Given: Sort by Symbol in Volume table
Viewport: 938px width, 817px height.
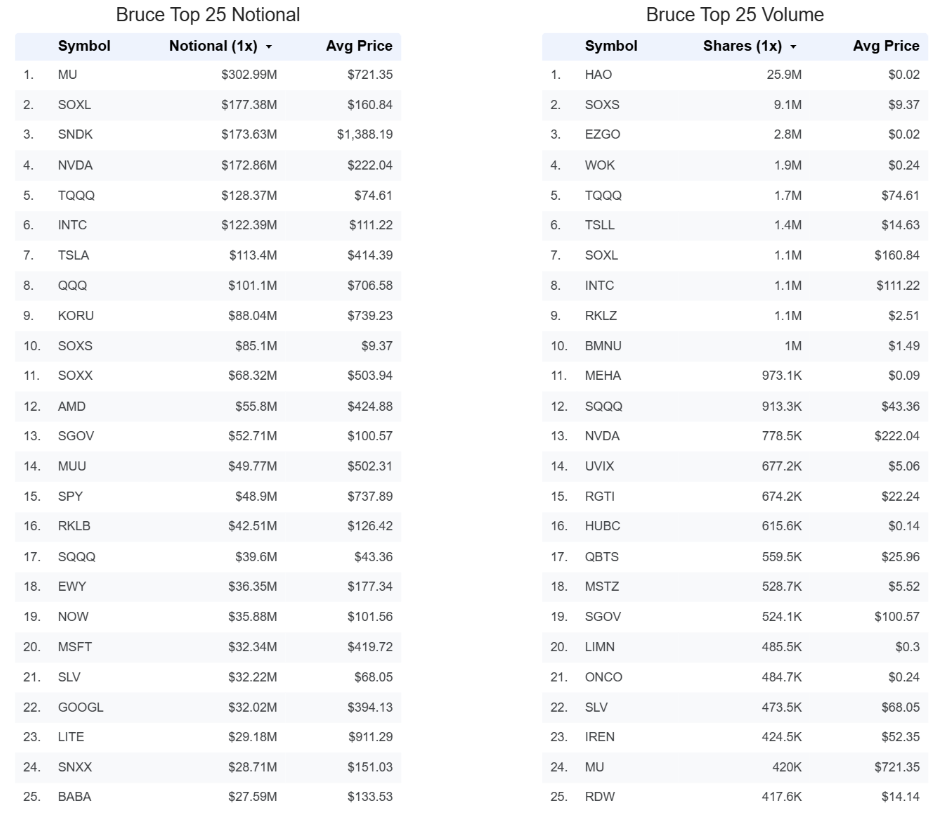Looking at the screenshot, I should tap(611, 46).
